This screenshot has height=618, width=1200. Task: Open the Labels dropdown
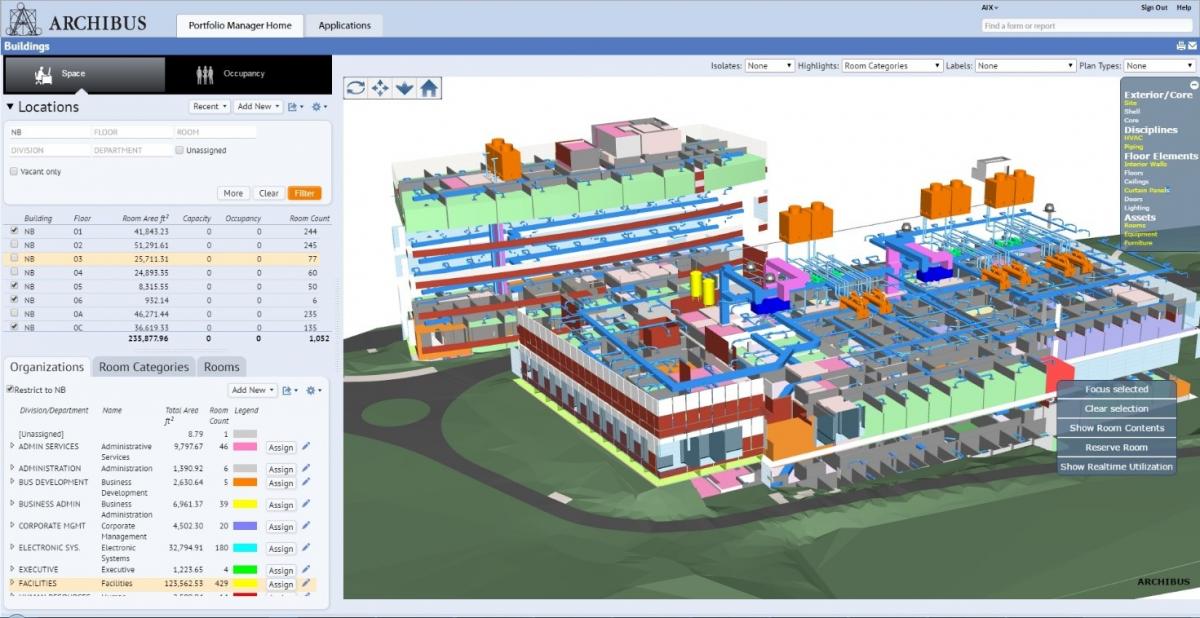tap(1025, 66)
